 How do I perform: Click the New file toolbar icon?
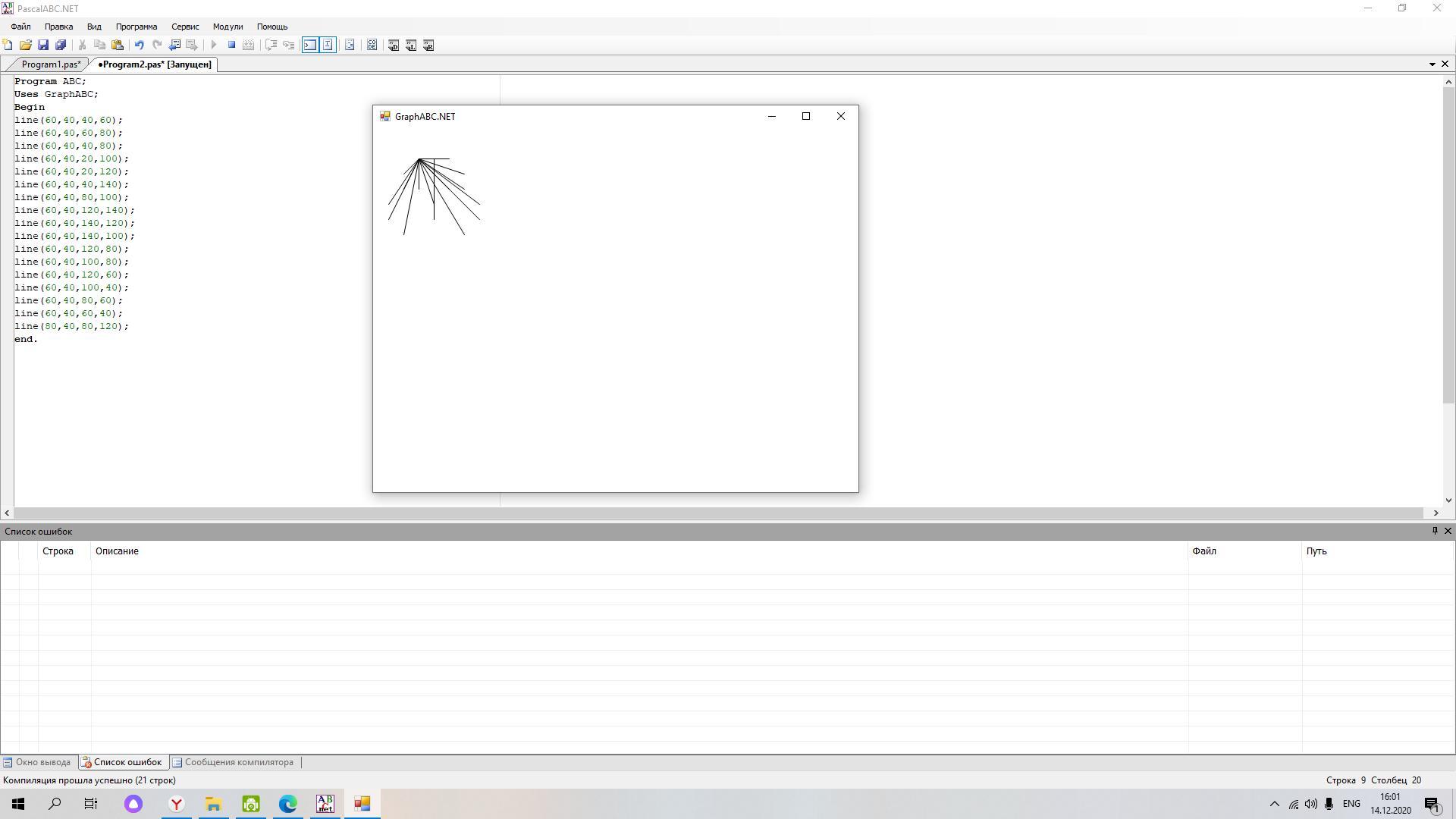pyautogui.click(x=8, y=45)
